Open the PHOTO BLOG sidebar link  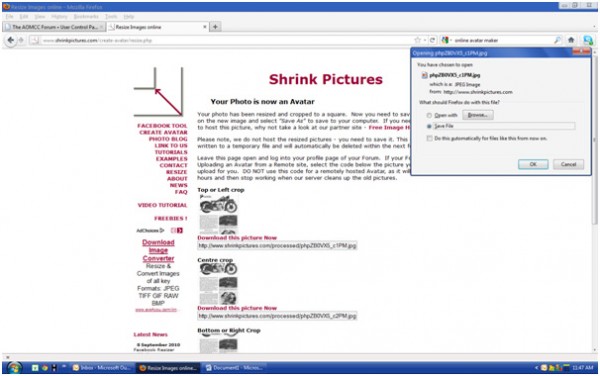(168, 139)
